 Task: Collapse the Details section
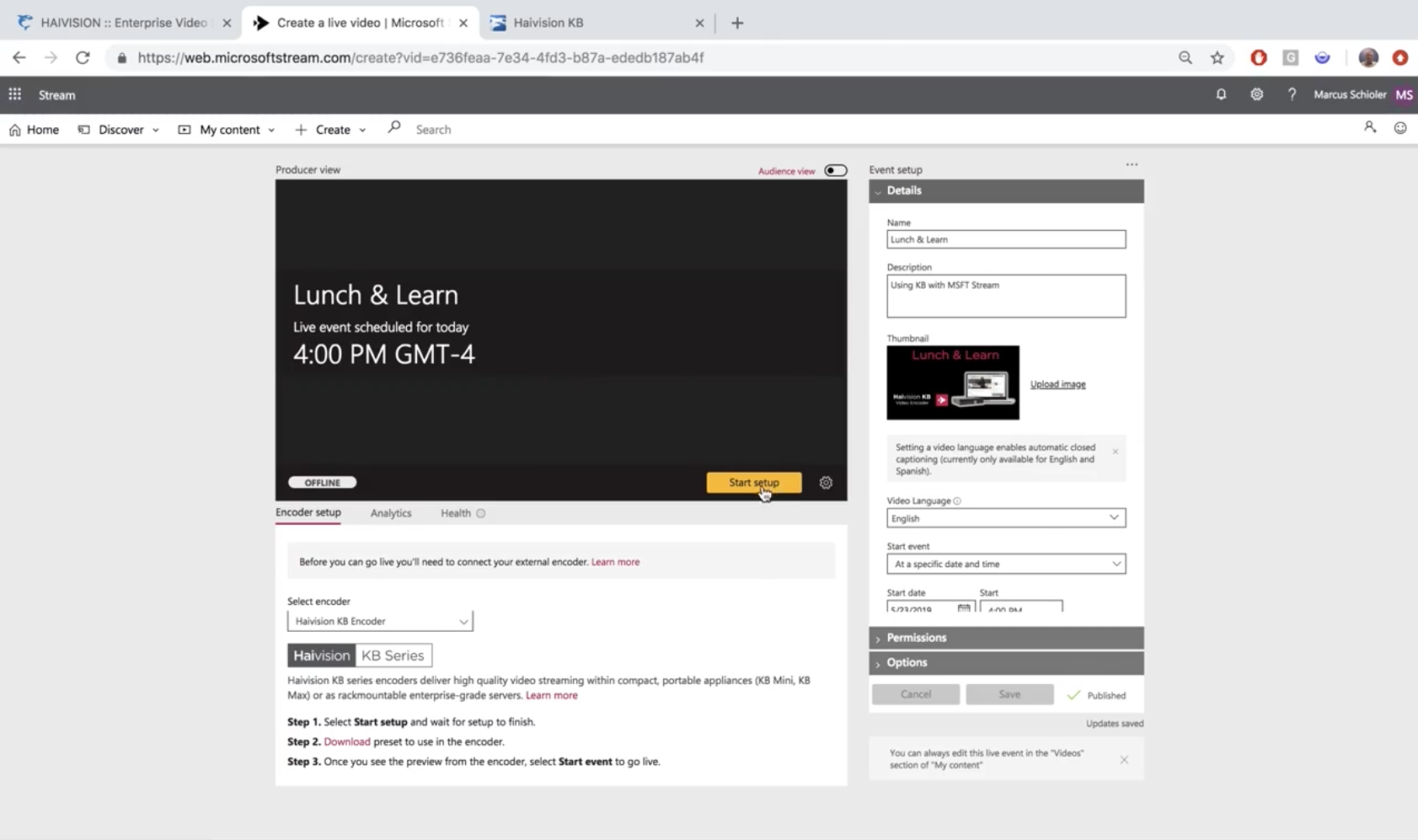(x=1006, y=191)
